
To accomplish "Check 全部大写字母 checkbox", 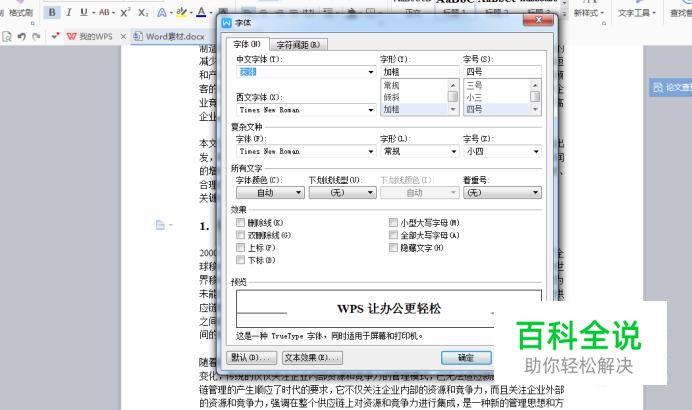I will tap(393, 235).
